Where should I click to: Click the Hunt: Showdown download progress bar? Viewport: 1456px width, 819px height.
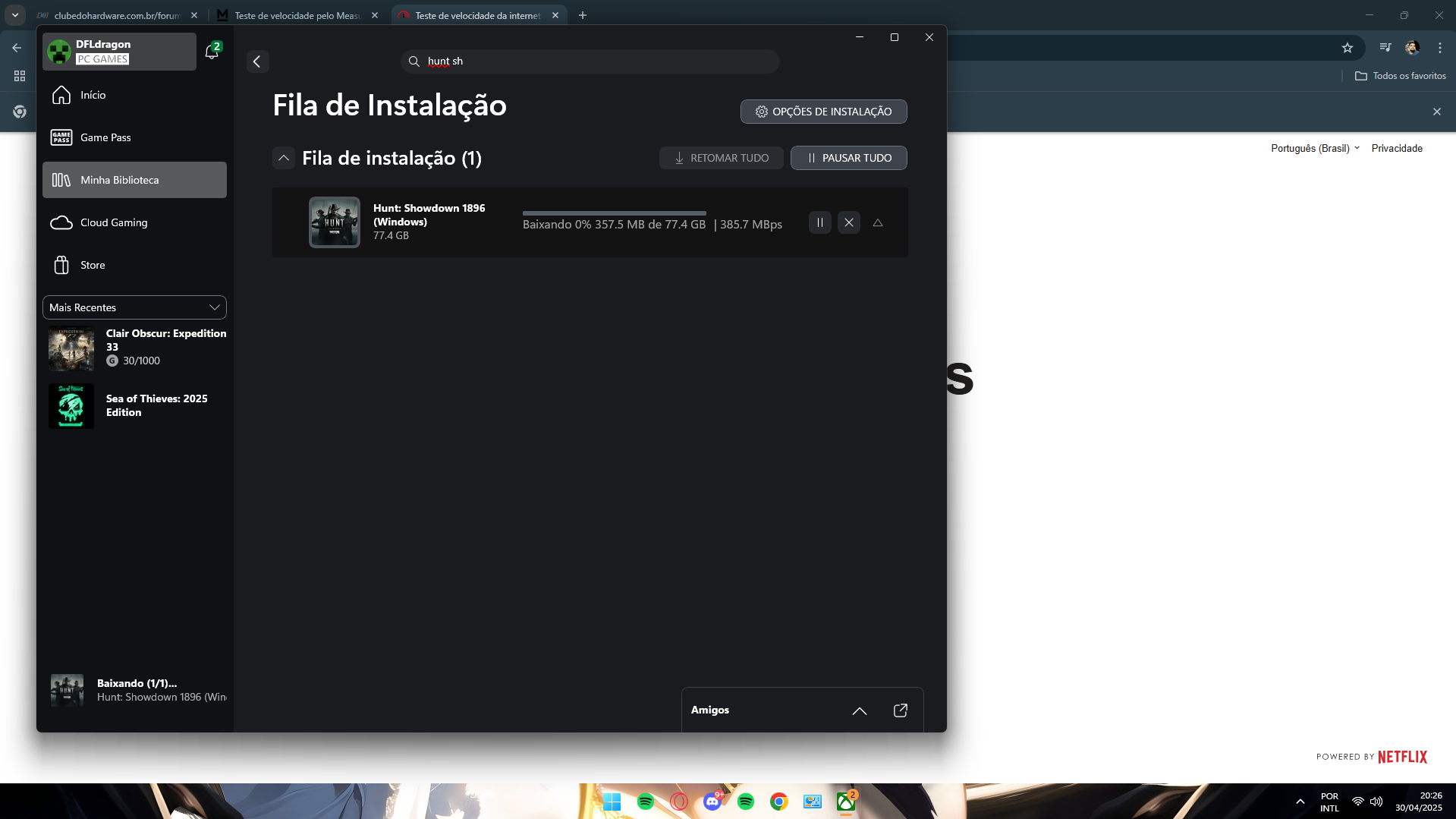pyautogui.click(x=614, y=213)
